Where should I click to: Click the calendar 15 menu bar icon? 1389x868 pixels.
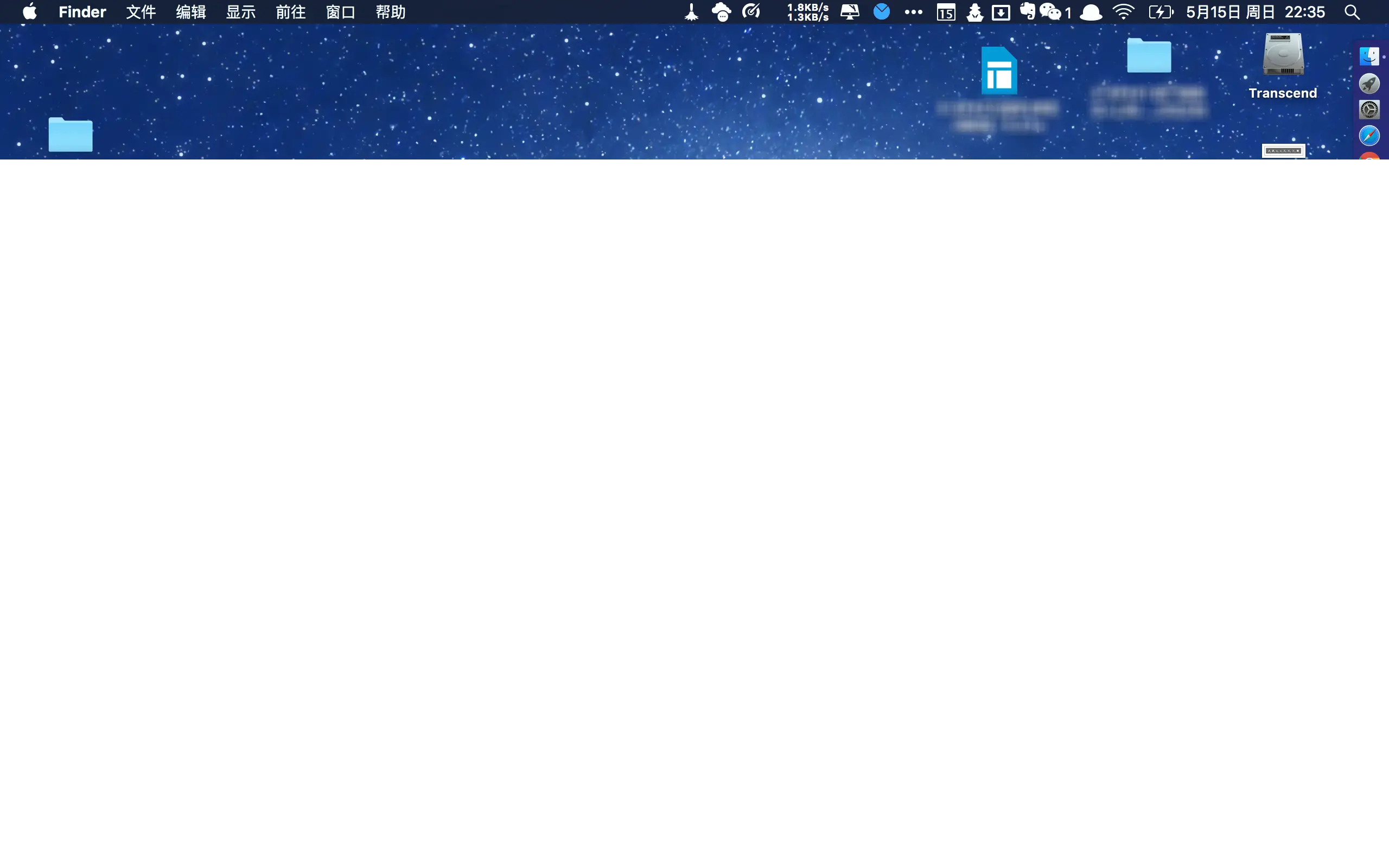click(x=946, y=12)
